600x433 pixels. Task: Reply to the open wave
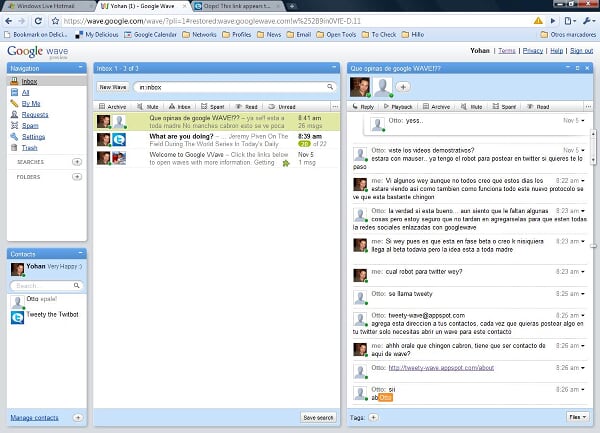click(363, 107)
